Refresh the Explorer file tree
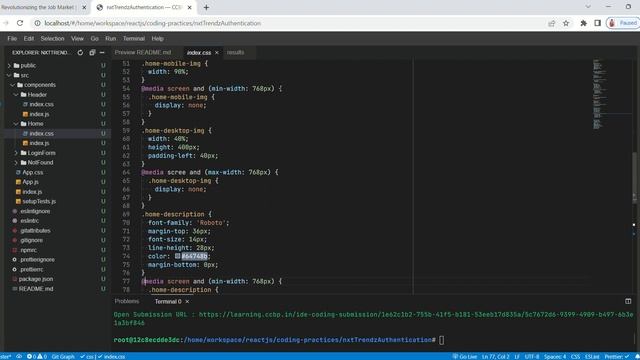This screenshot has height=360, width=640. coord(80,53)
